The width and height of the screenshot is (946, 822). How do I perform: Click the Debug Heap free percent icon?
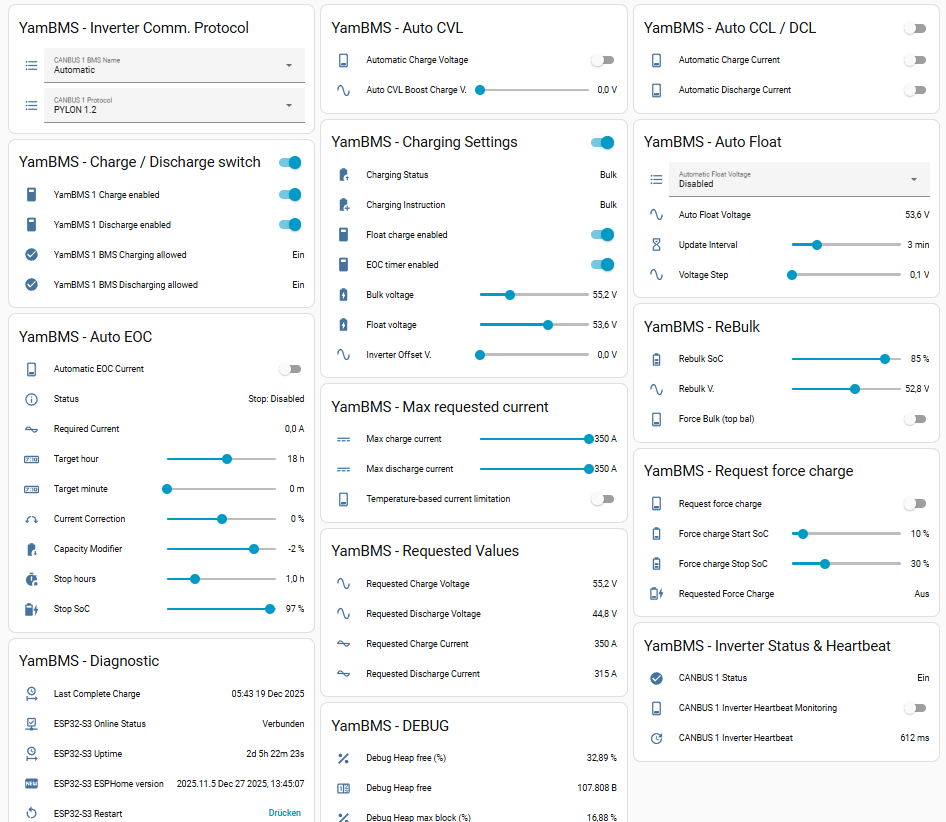343,758
